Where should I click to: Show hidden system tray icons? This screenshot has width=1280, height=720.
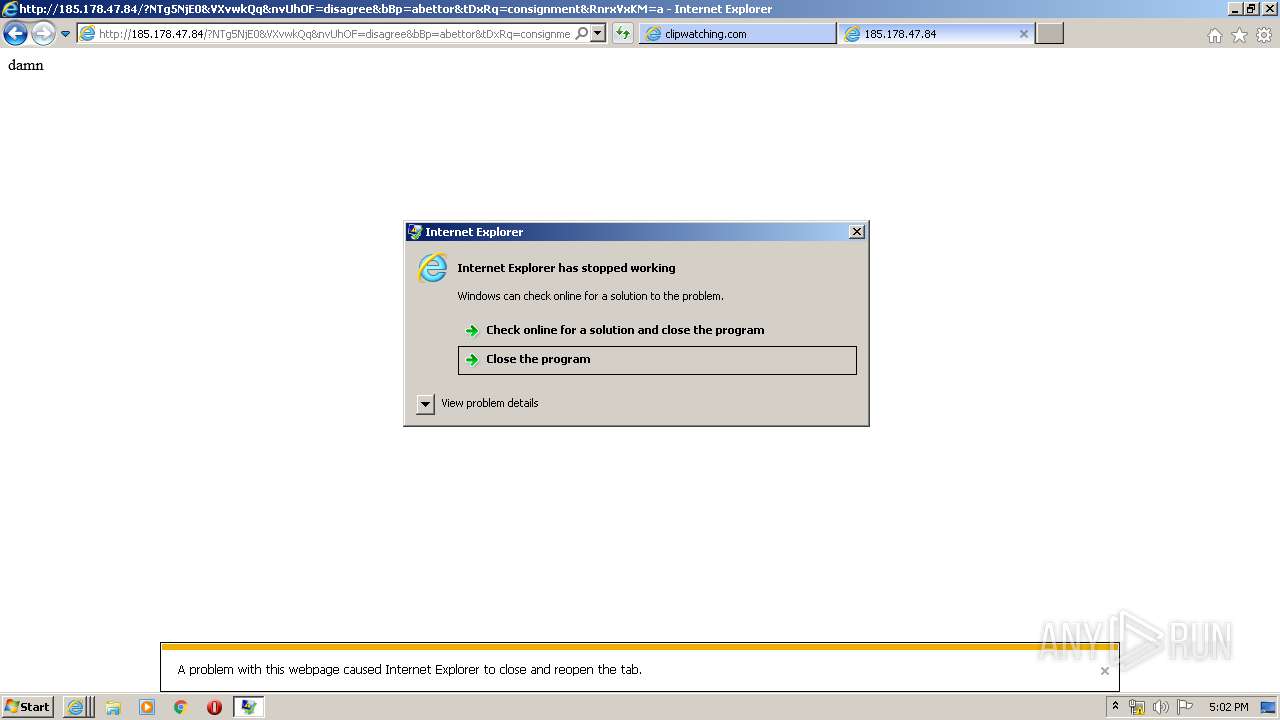coord(1115,707)
